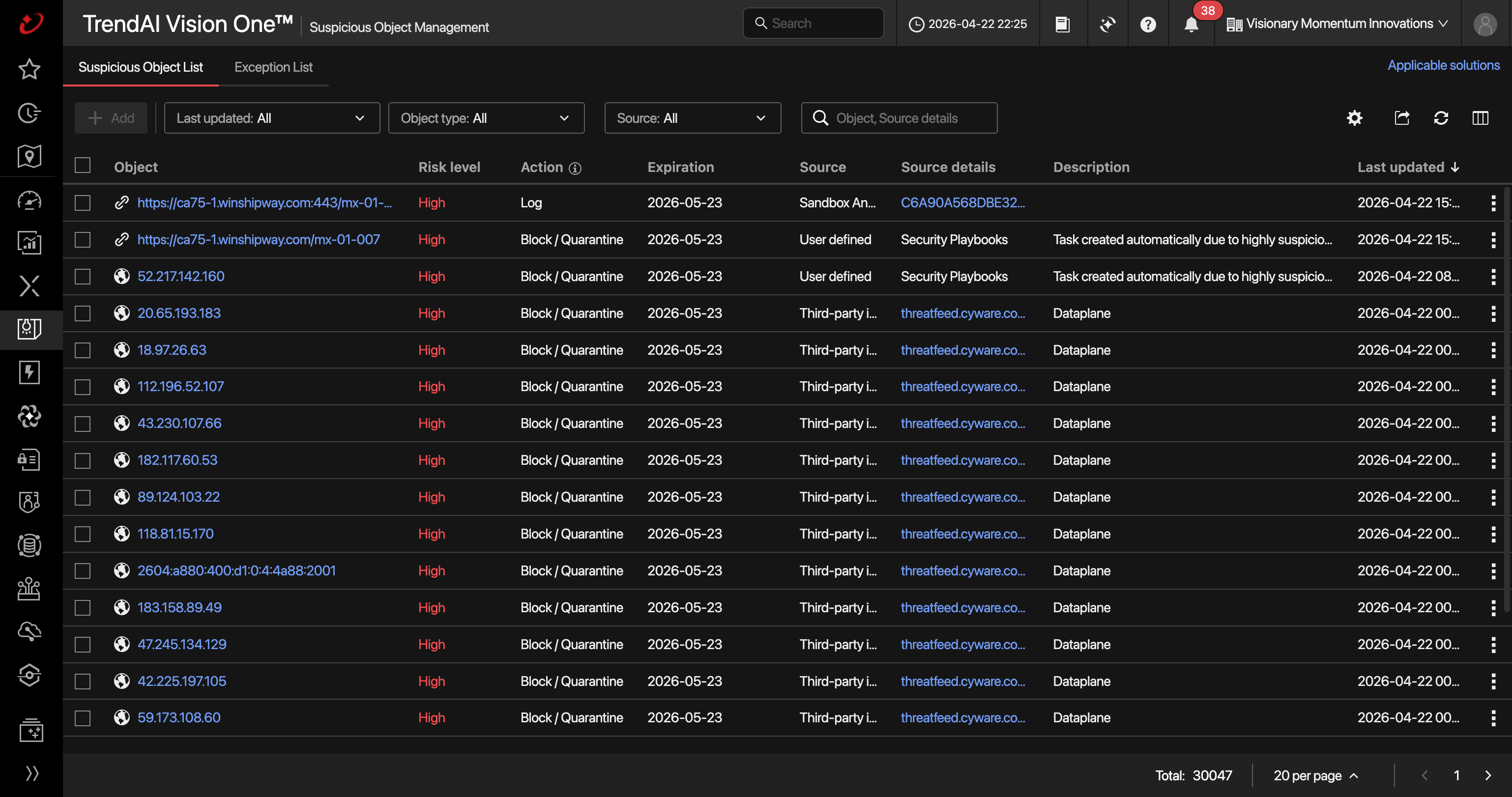Expand the sidebar with double-chevron icon
This screenshot has height=797, width=1512.
[x=31, y=773]
